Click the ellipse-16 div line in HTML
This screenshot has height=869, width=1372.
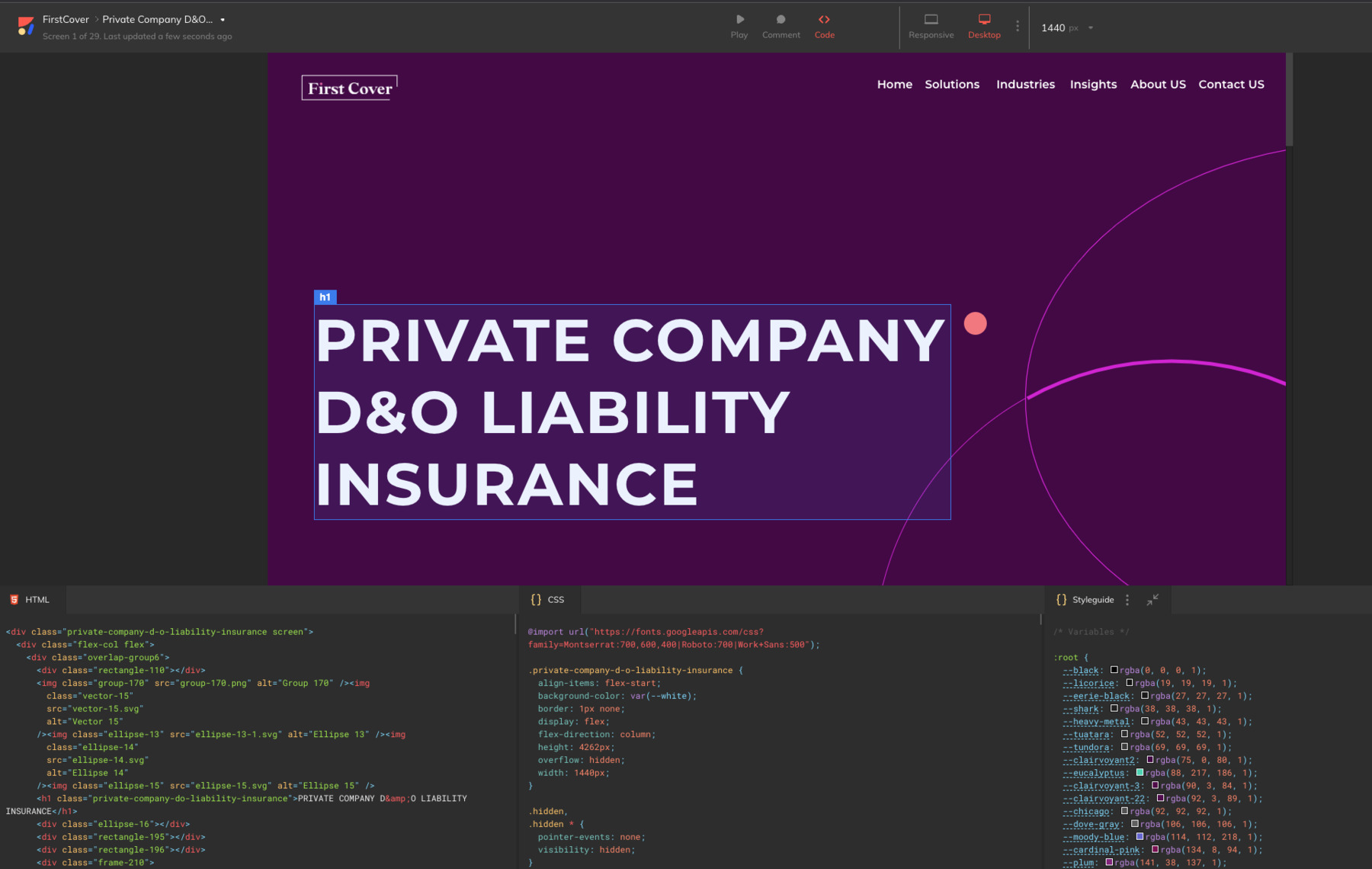coord(113,824)
